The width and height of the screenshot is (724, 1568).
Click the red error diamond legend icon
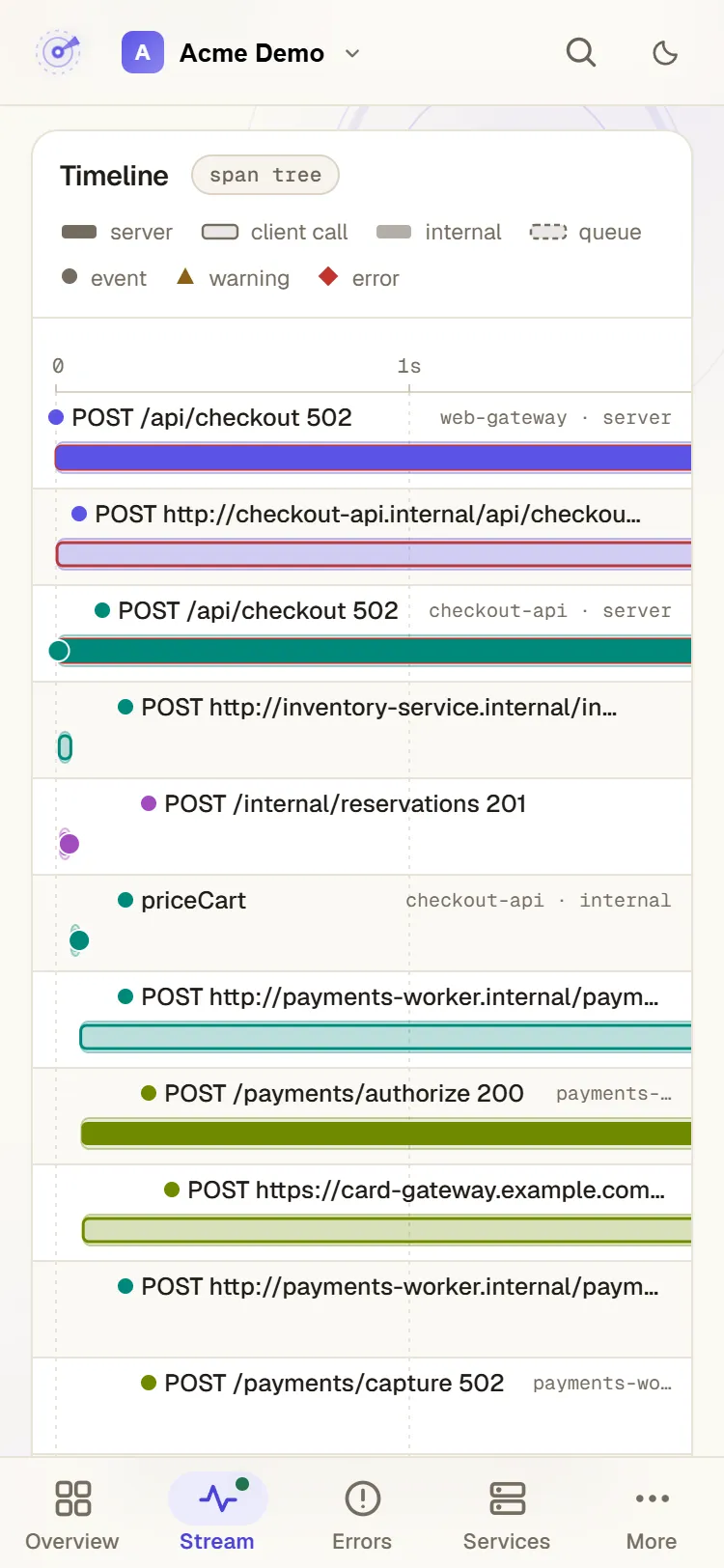328,276
